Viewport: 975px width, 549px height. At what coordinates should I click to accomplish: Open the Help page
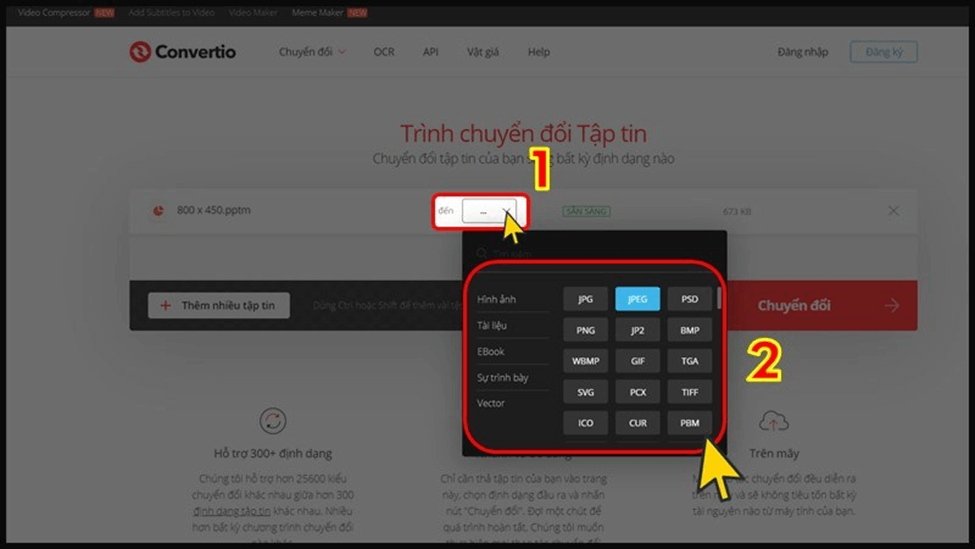coord(538,52)
